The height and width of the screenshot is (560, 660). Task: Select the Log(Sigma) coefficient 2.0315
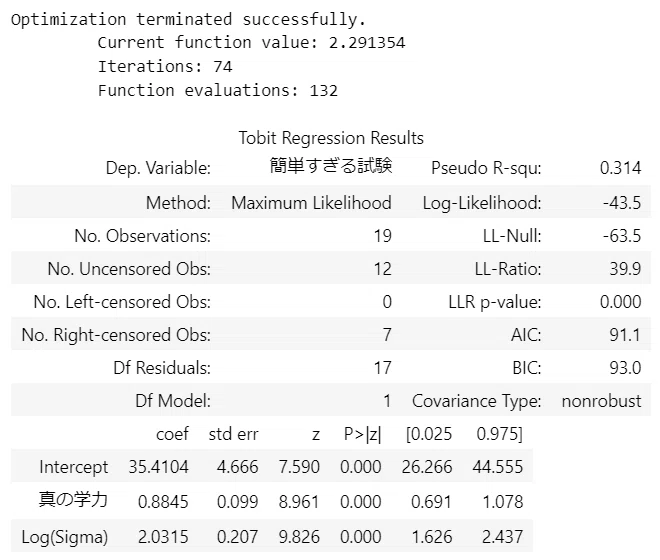[x=163, y=537]
